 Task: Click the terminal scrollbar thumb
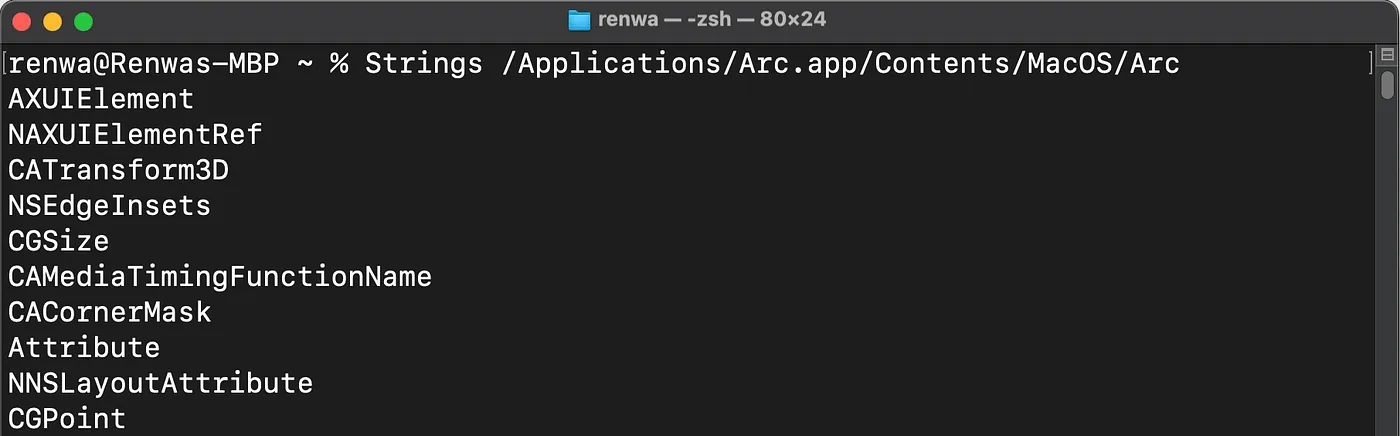(x=1387, y=85)
